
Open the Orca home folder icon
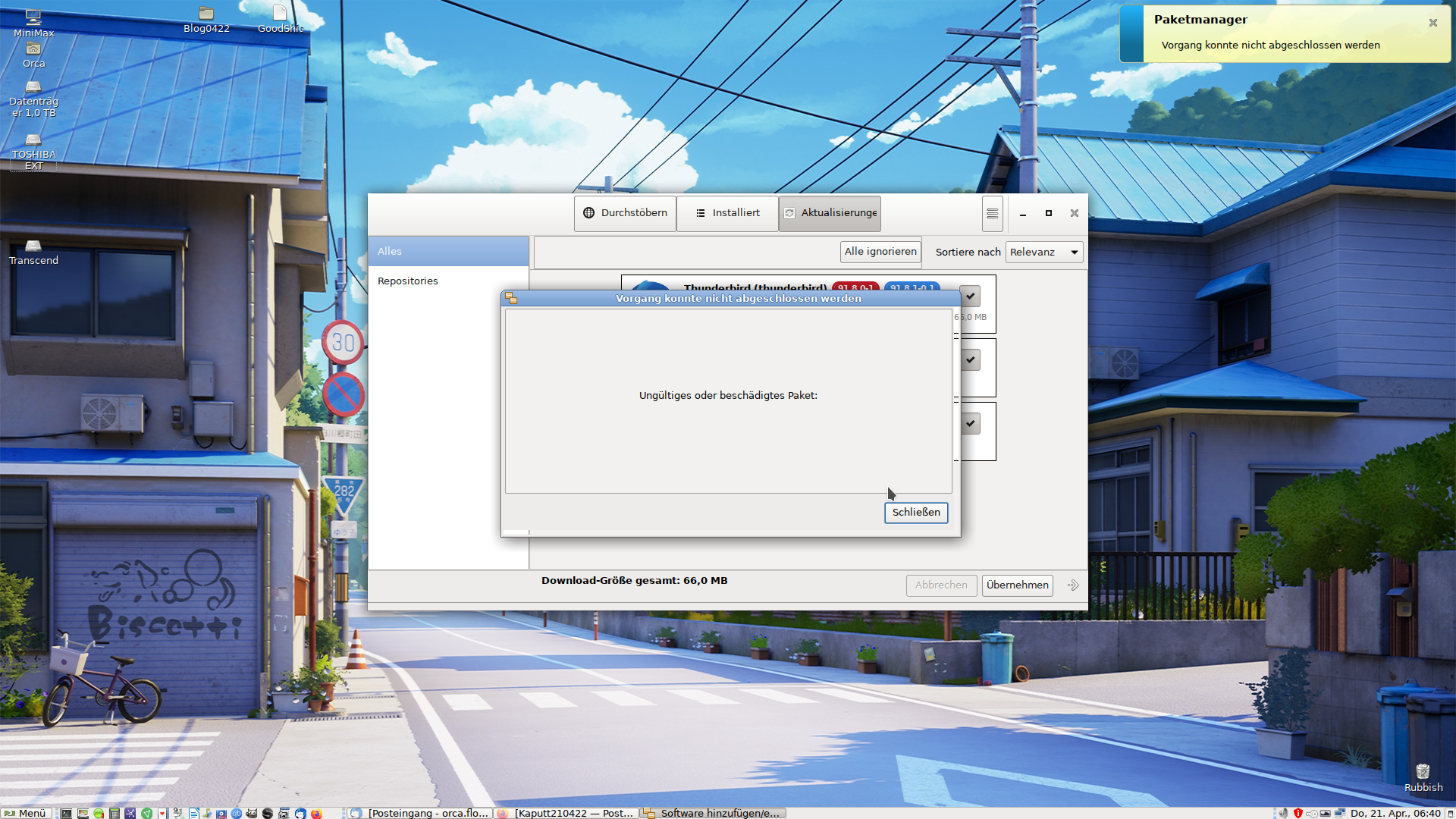pos(33,55)
